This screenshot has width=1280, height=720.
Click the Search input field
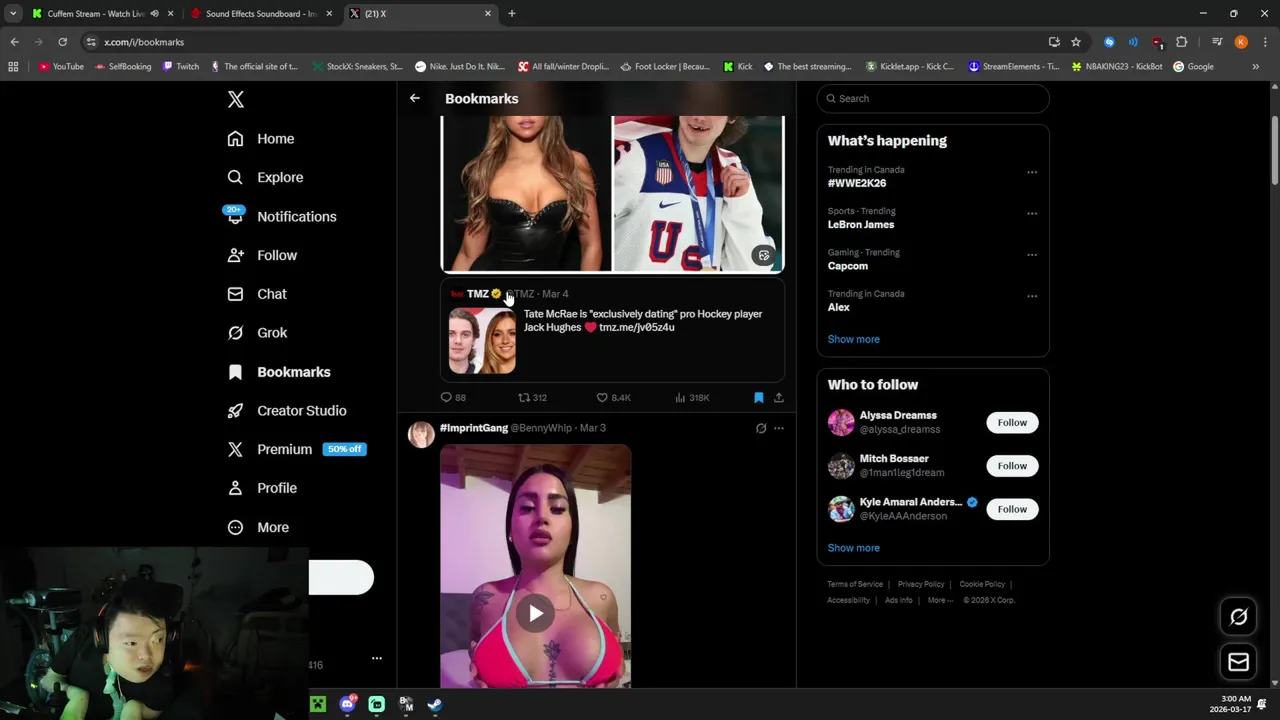coord(933,98)
